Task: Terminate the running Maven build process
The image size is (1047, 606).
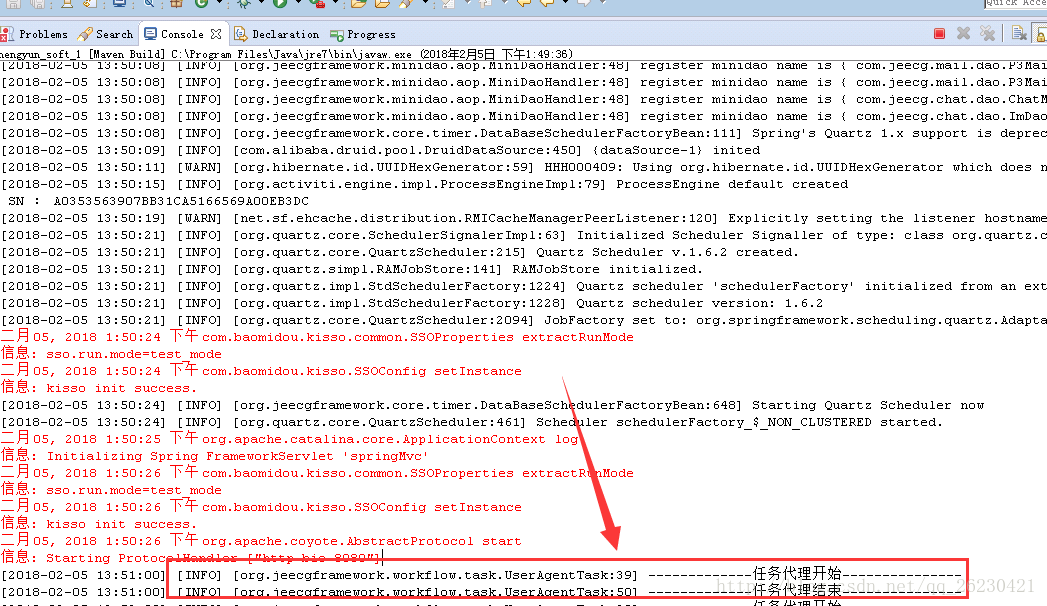Action: tap(939, 34)
